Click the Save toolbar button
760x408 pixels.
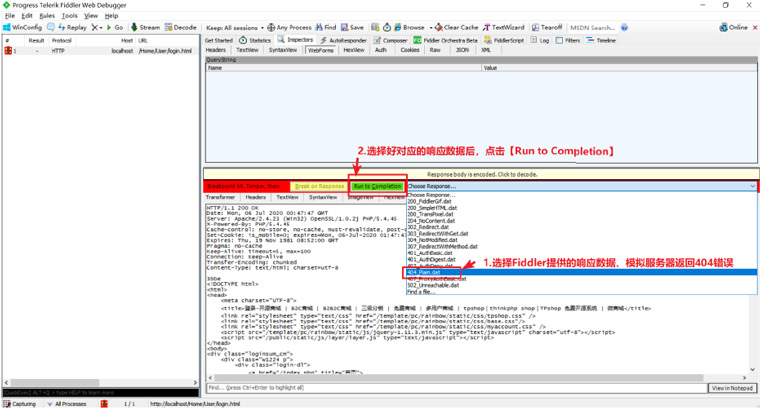pos(352,28)
